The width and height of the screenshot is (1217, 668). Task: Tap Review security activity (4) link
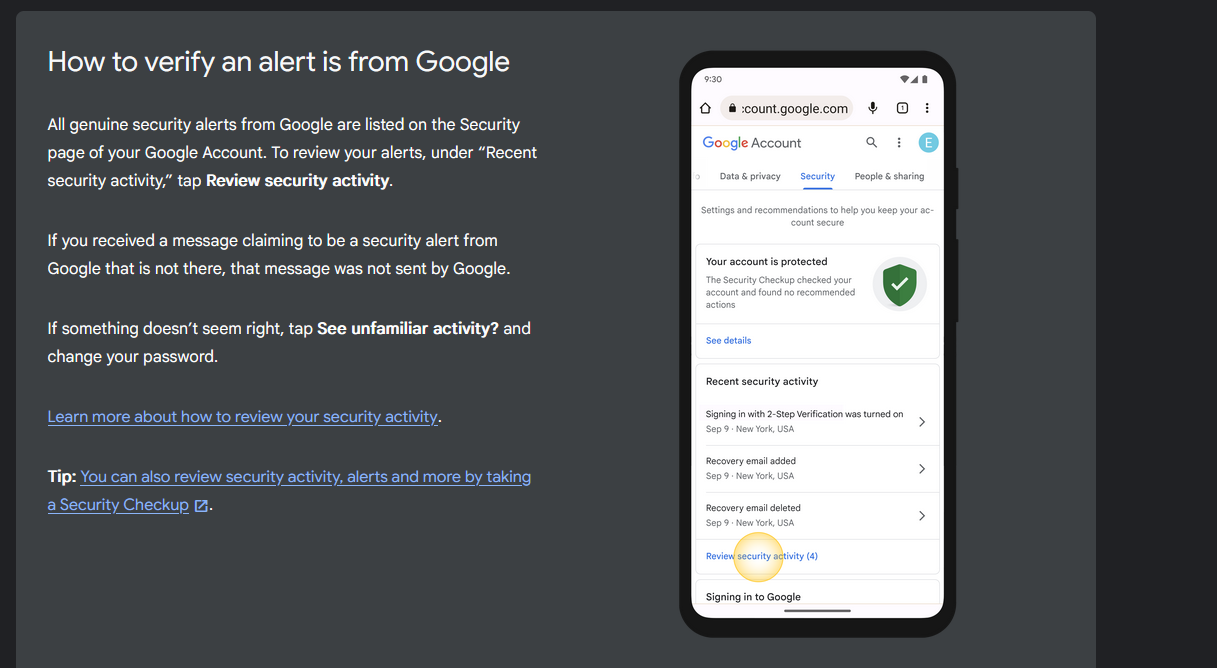point(762,556)
